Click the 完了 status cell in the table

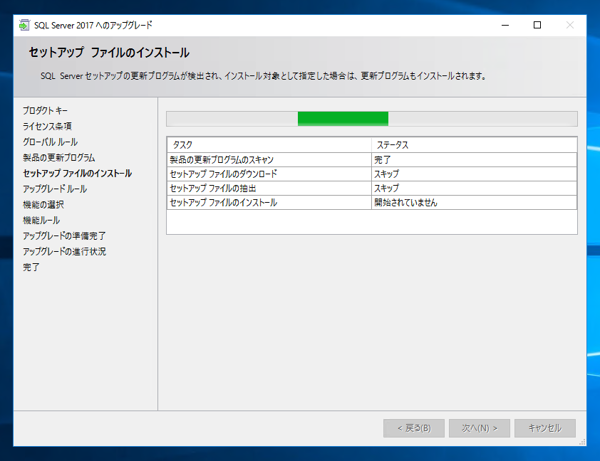tap(474, 160)
